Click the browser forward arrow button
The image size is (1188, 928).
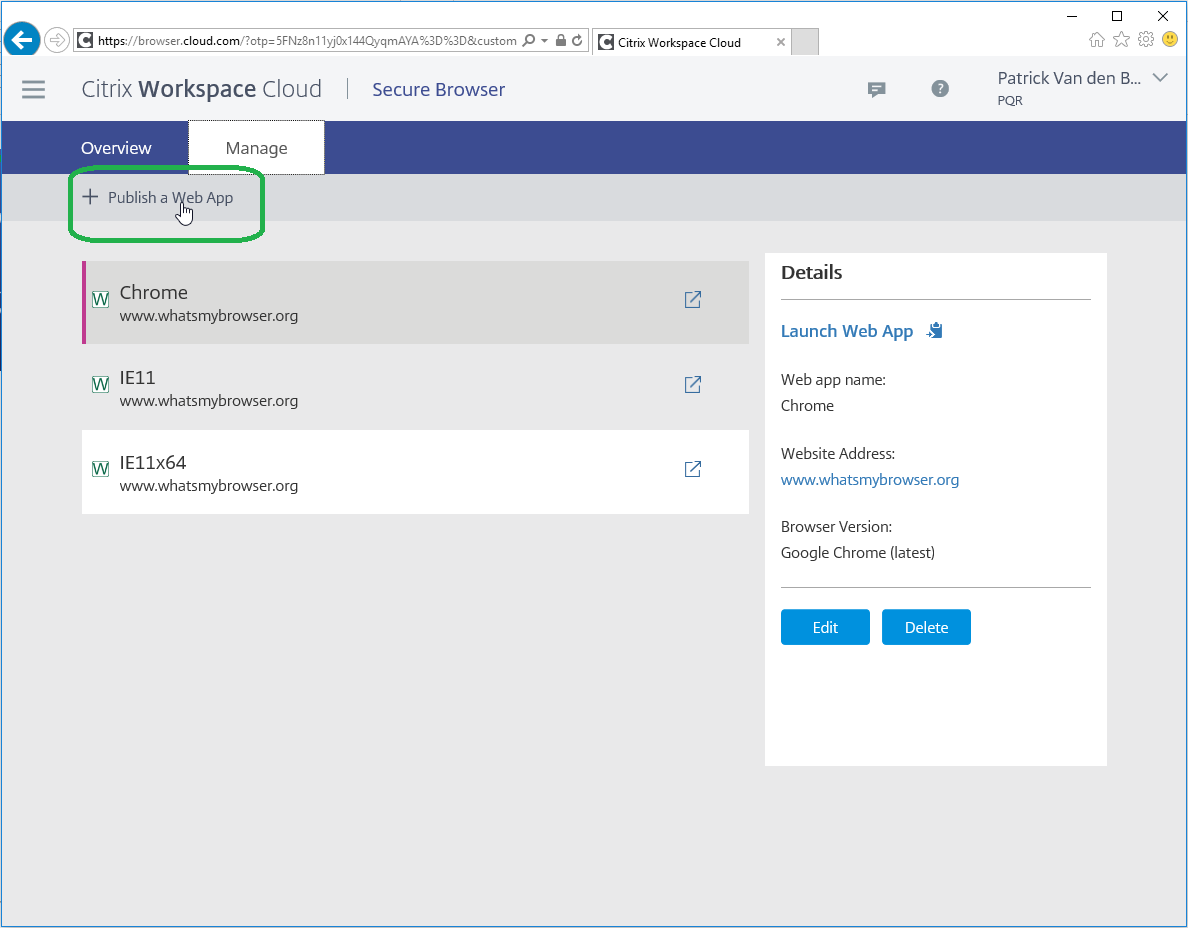tap(56, 40)
